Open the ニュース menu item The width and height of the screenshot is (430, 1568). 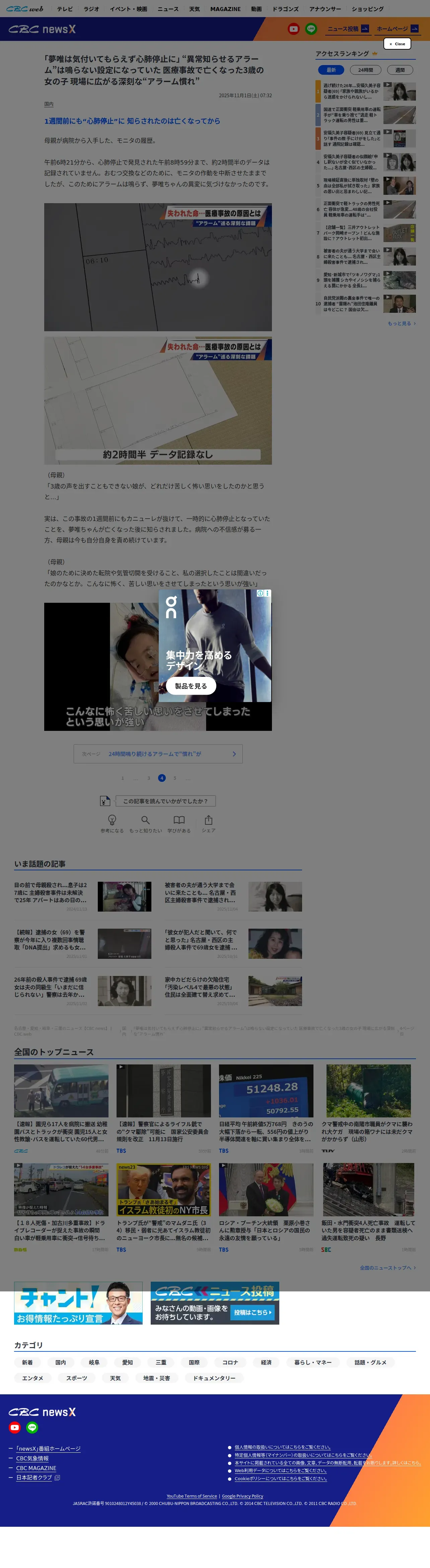[168, 9]
